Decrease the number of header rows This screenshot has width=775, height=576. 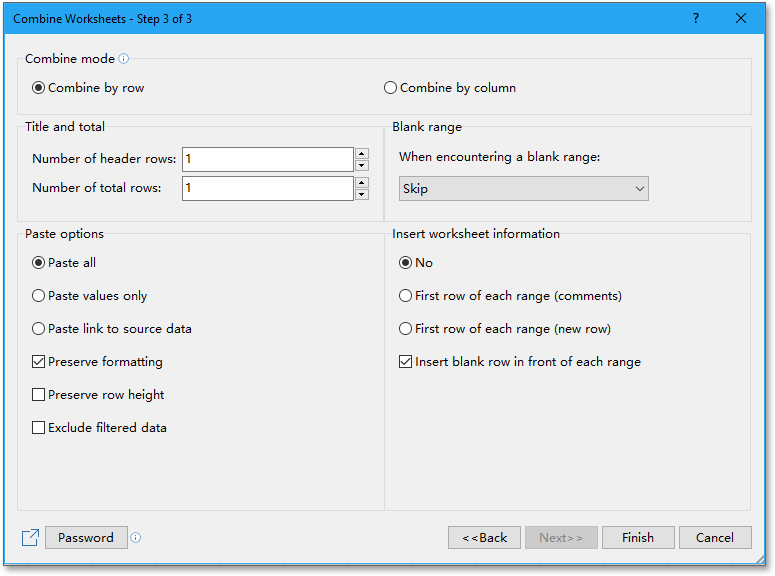pyautogui.click(x=362, y=166)
